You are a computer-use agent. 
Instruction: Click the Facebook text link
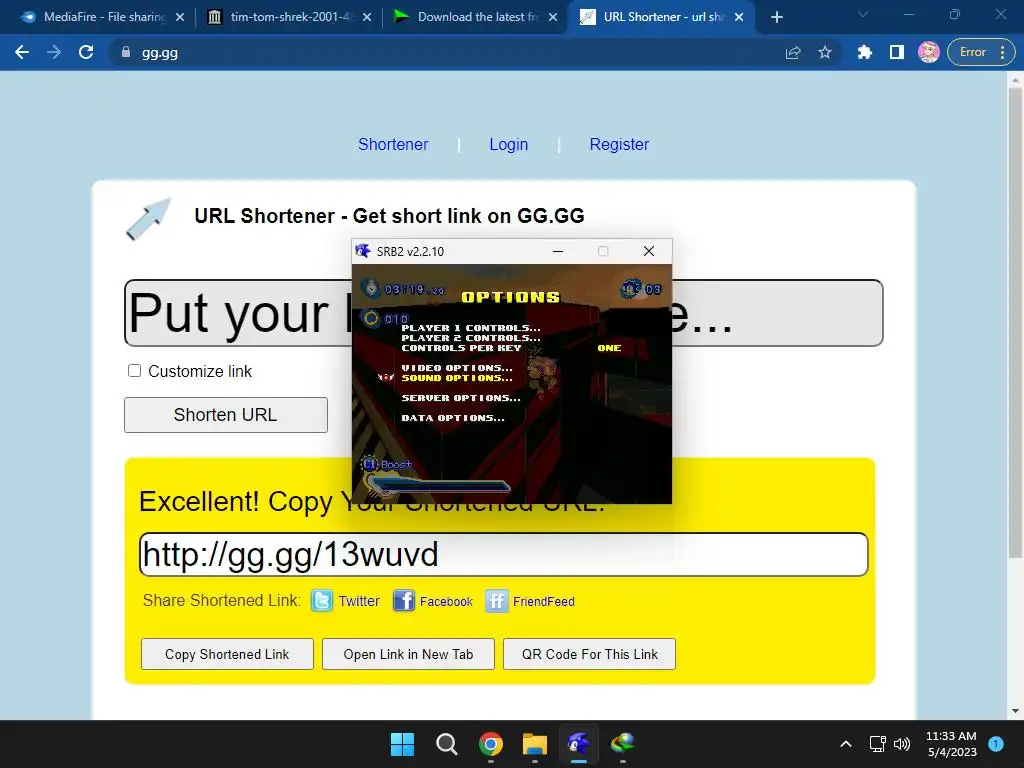tap(446, 601)
